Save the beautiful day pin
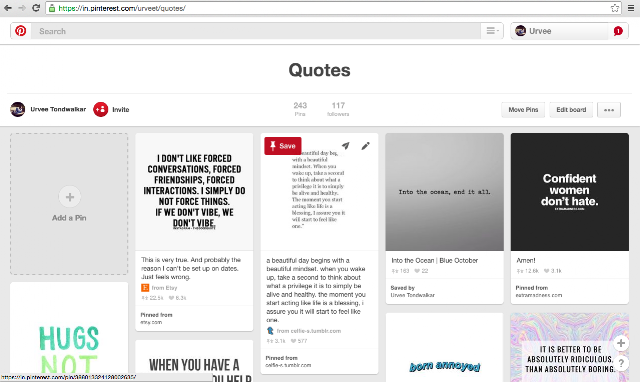Screen dimensions: 640x382 pos(282,146)
